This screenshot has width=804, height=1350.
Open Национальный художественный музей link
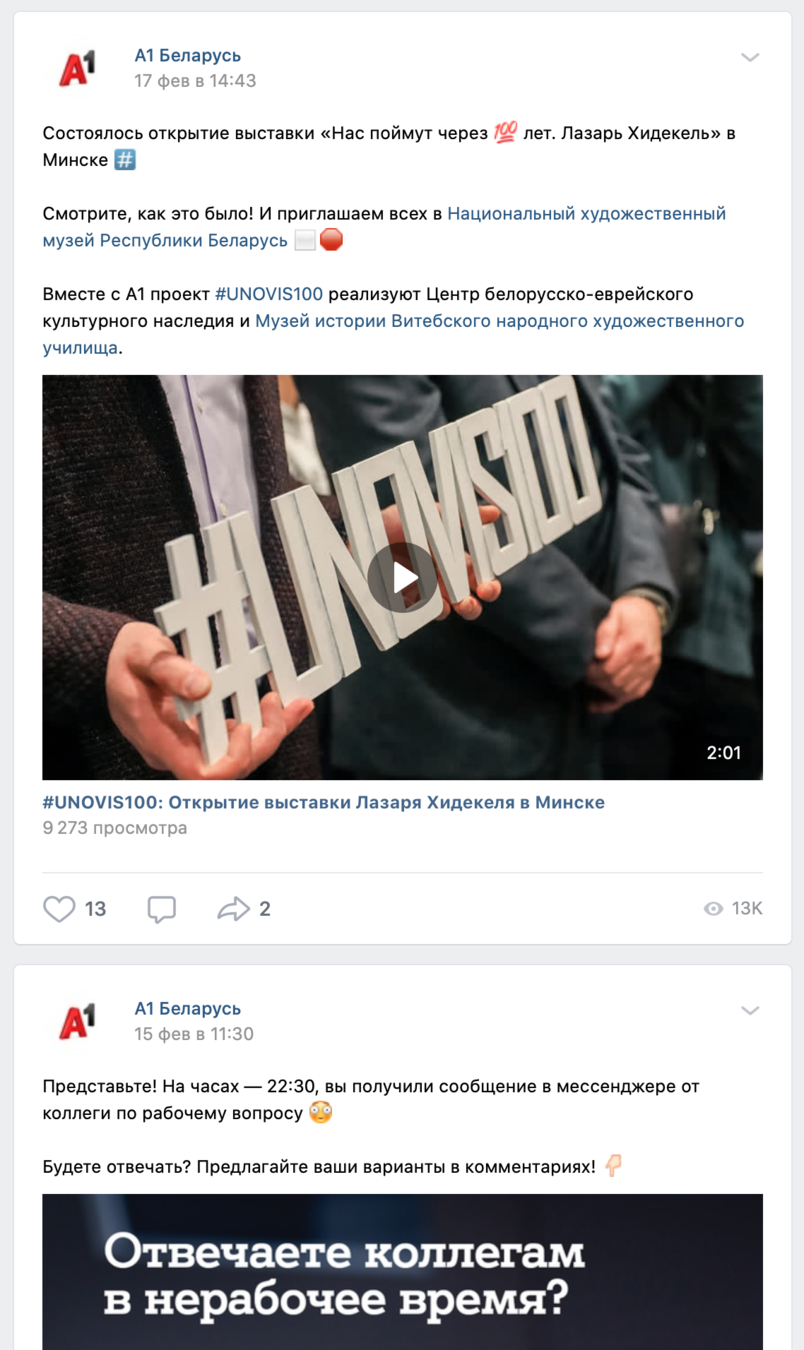pyautogui.click(x=385, y=227)
